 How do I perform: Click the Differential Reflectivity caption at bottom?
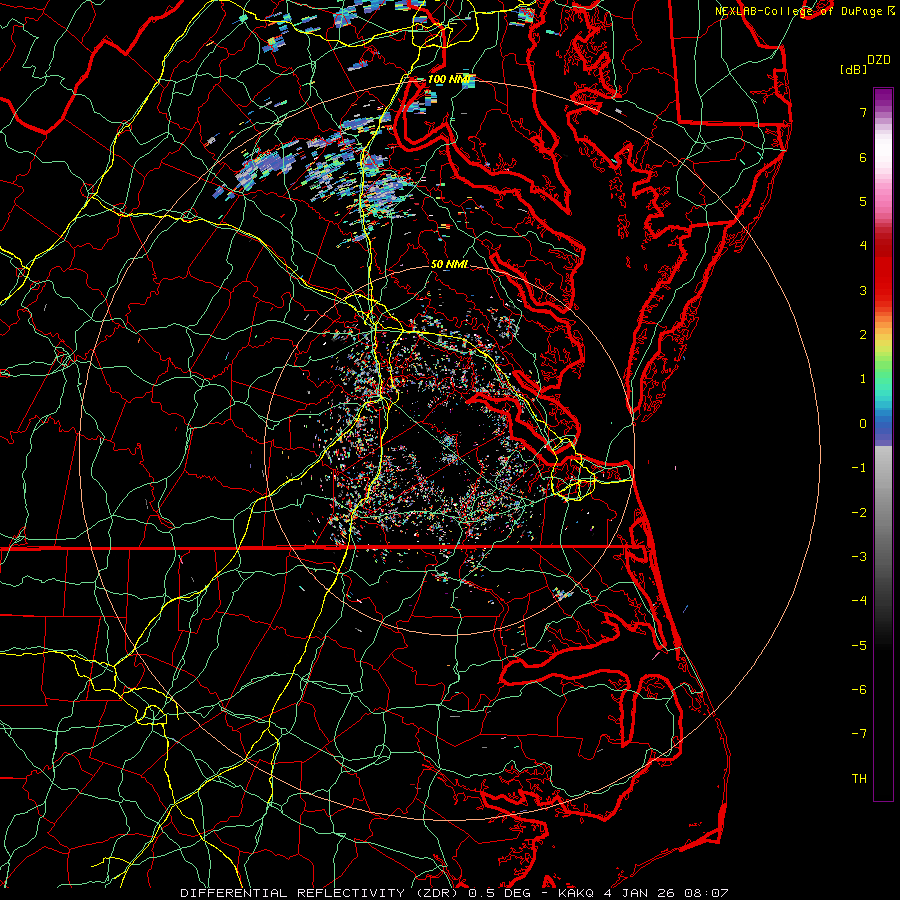pyautogui.click(x=454, y=893)
